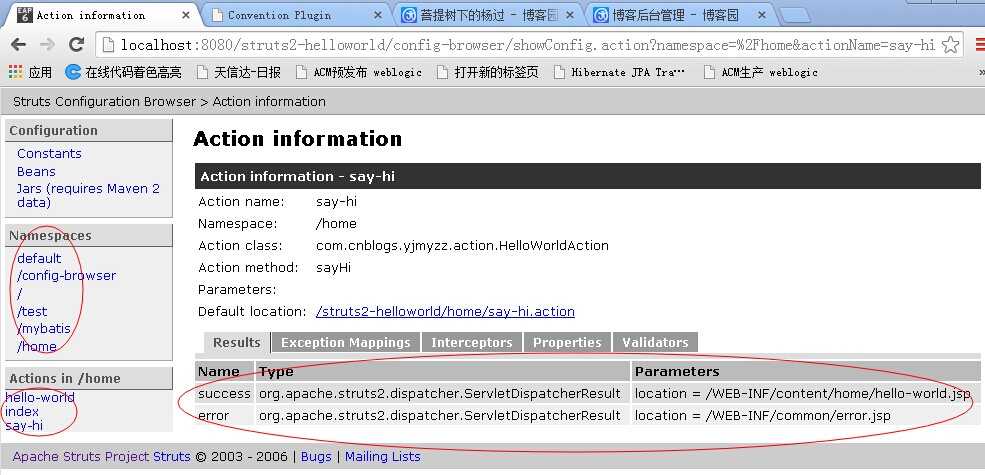The image size is (985, 475).
Task: Select the /home namespace
Action: (x=36, y=346)
